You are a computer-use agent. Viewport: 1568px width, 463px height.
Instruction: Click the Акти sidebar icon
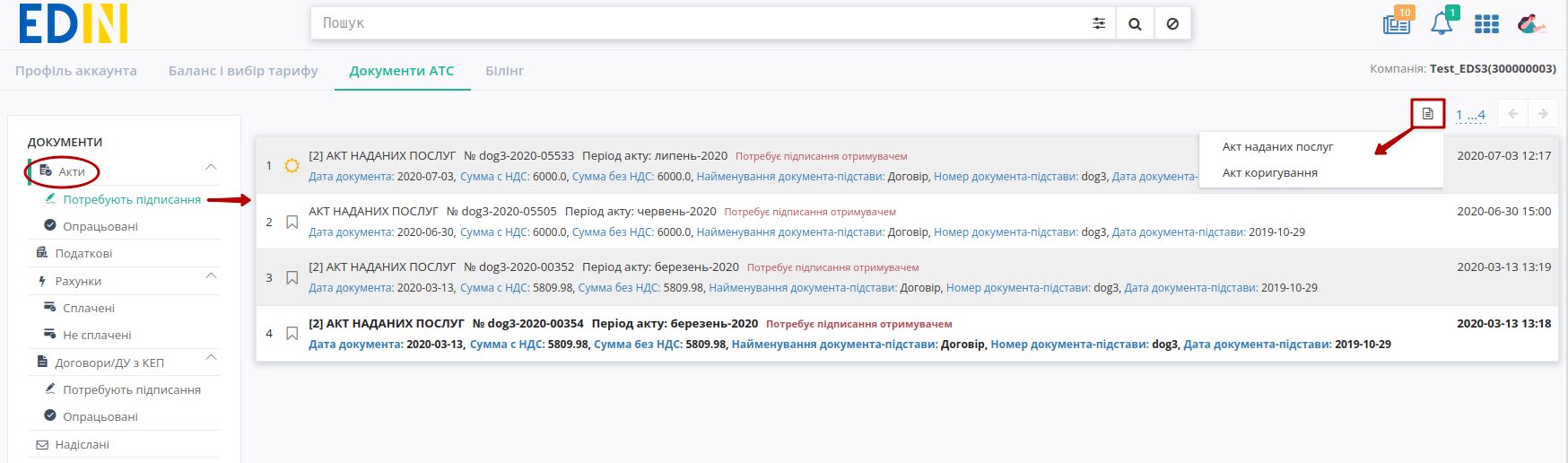46,170
